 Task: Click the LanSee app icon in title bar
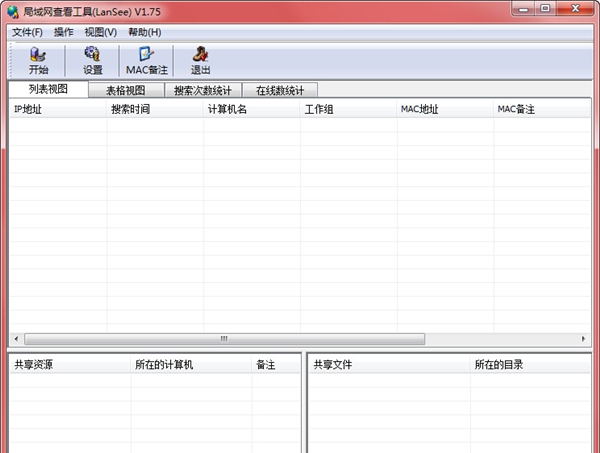click(x=13, y=12)
